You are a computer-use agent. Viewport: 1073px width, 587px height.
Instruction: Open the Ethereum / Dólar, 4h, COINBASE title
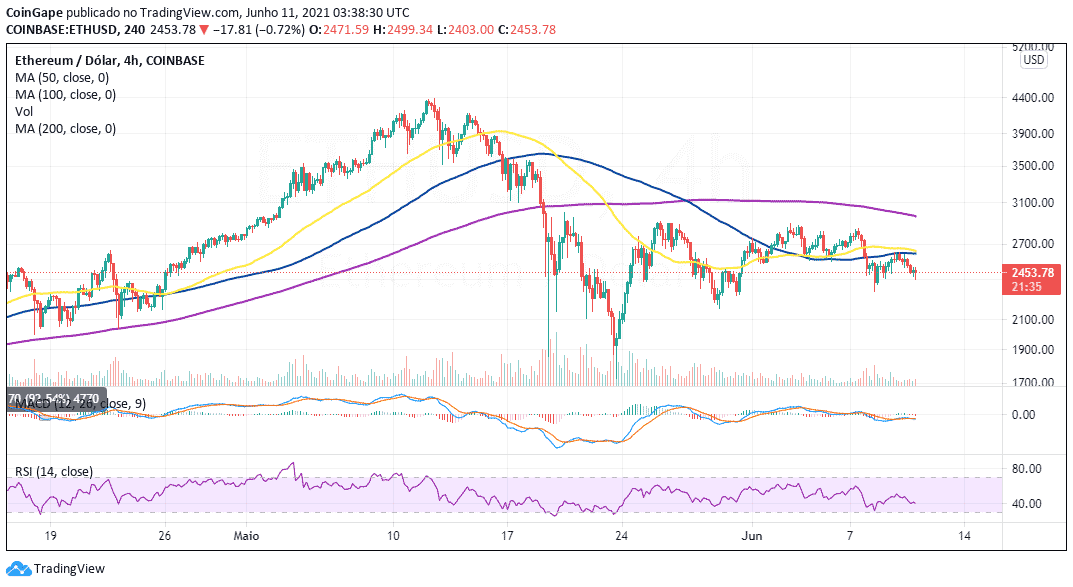(109, 60)
